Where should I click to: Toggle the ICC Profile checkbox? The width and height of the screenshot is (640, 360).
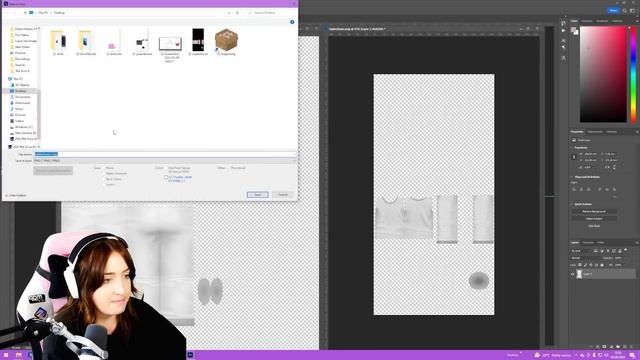[x=166, y=178]
